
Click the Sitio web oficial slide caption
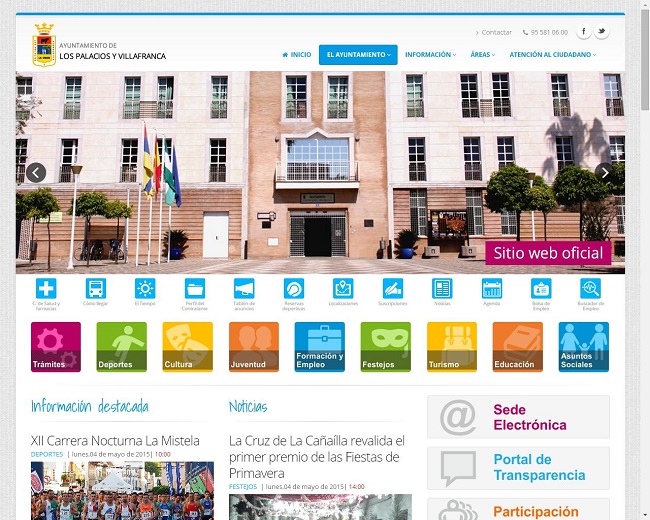click(548, 253)
